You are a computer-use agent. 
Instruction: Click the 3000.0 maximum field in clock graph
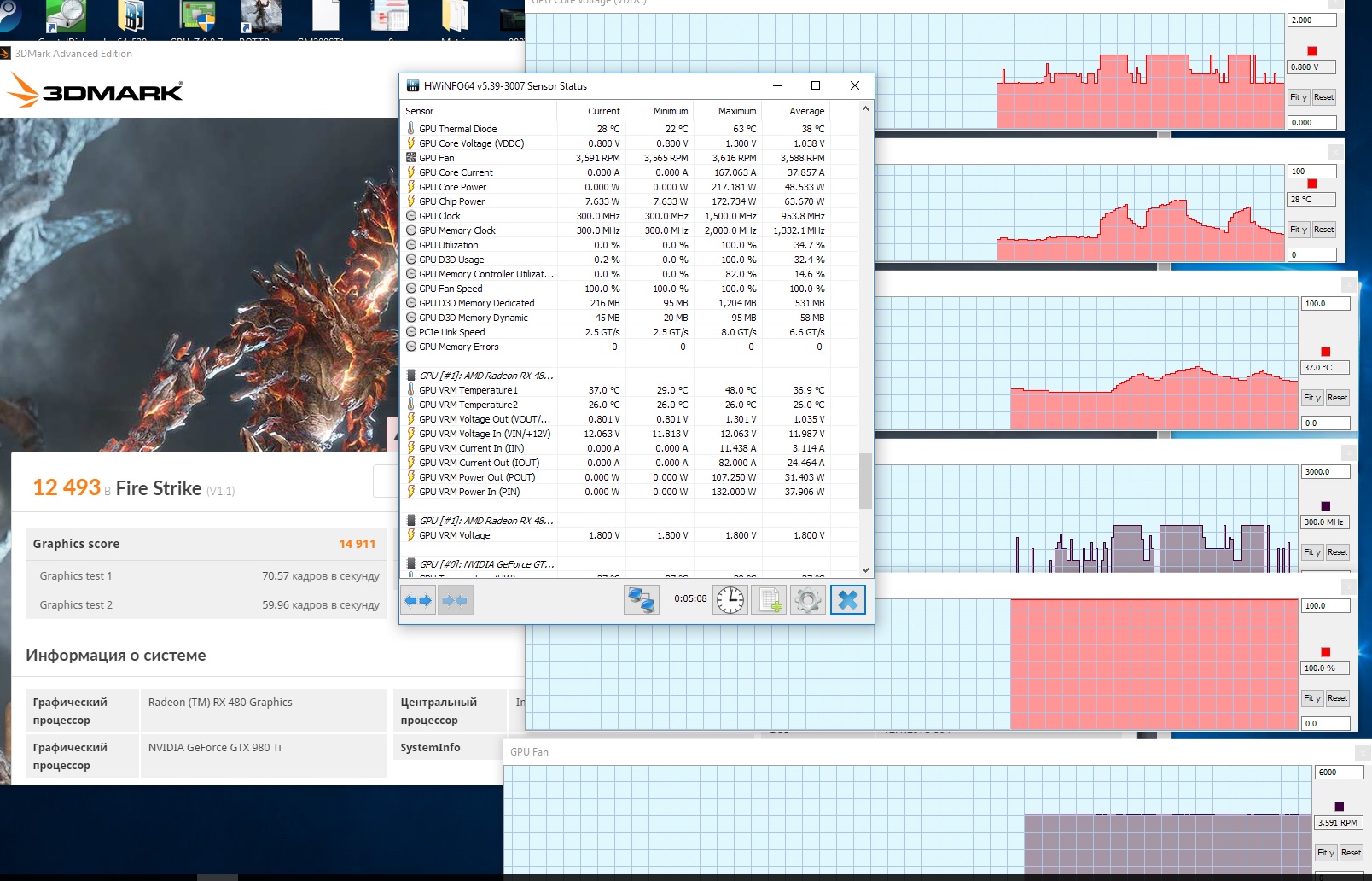tap(1326, 472)
